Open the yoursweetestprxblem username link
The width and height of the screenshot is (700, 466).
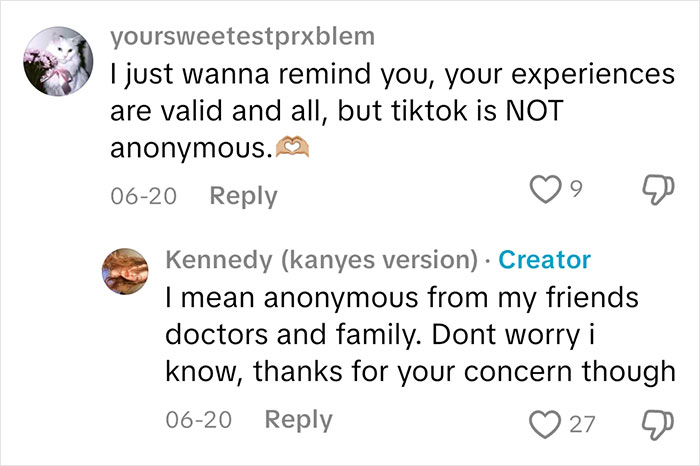coord(242,37)
